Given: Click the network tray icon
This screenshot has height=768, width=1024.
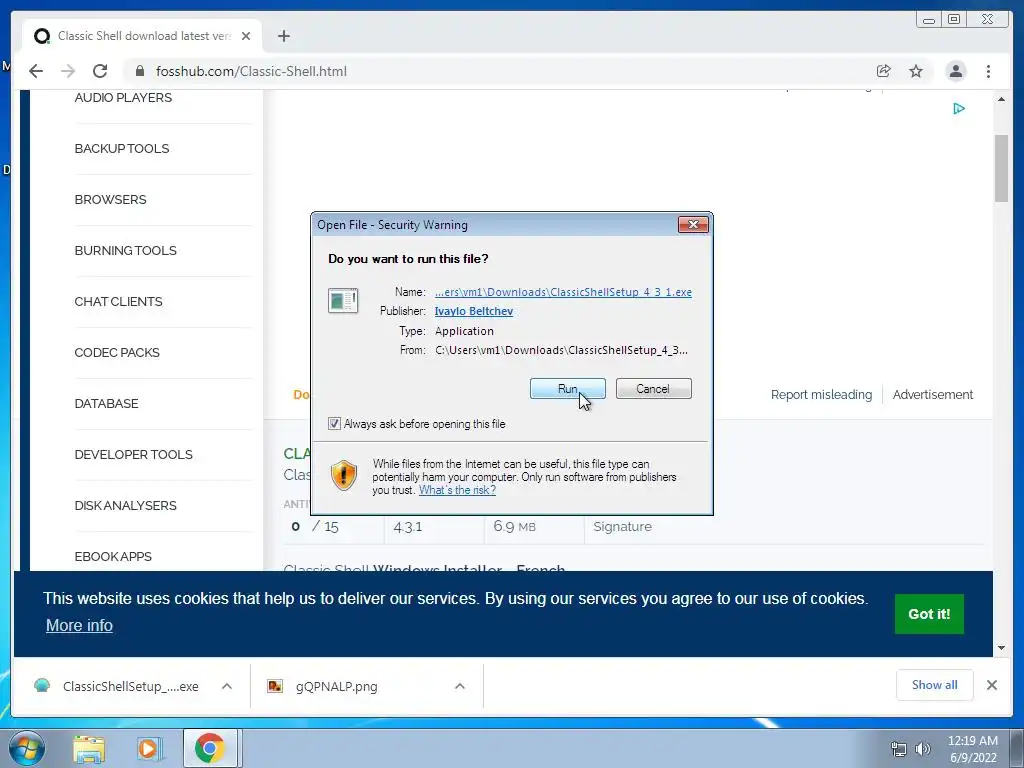Looking at the screenshot, I should (x=899, y=750).
